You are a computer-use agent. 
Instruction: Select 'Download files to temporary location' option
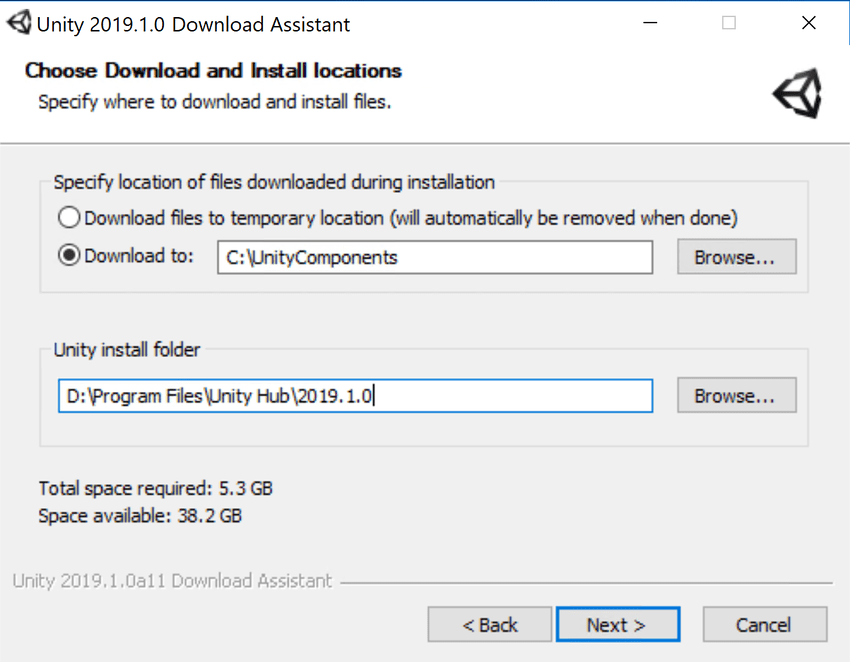(x=68, y=217)
